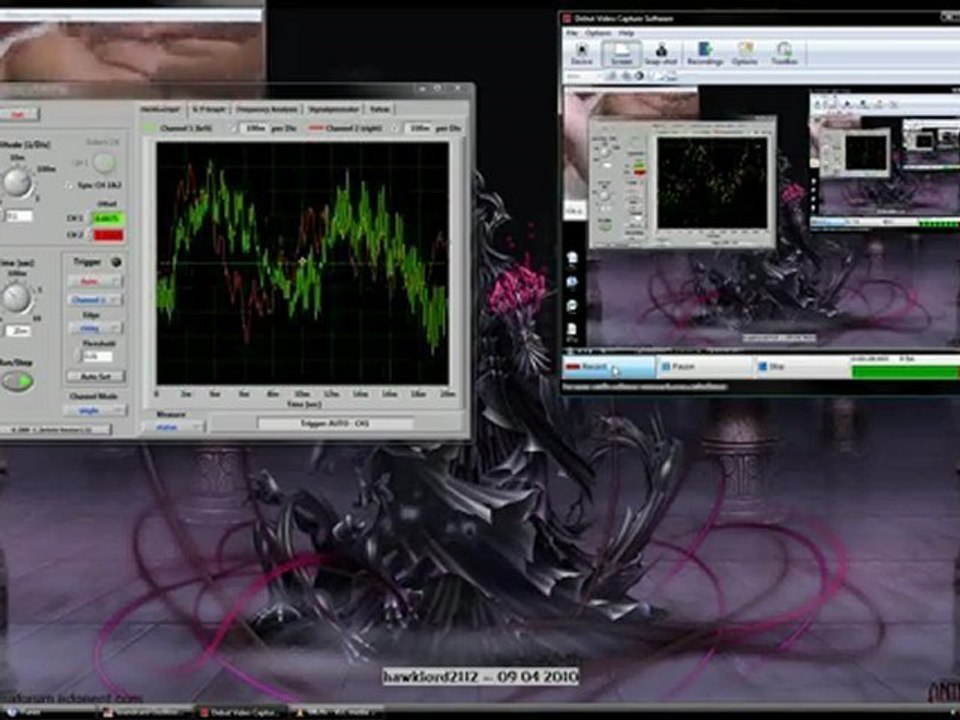
Task: Open Help menu in Debut
Action: 626,33
